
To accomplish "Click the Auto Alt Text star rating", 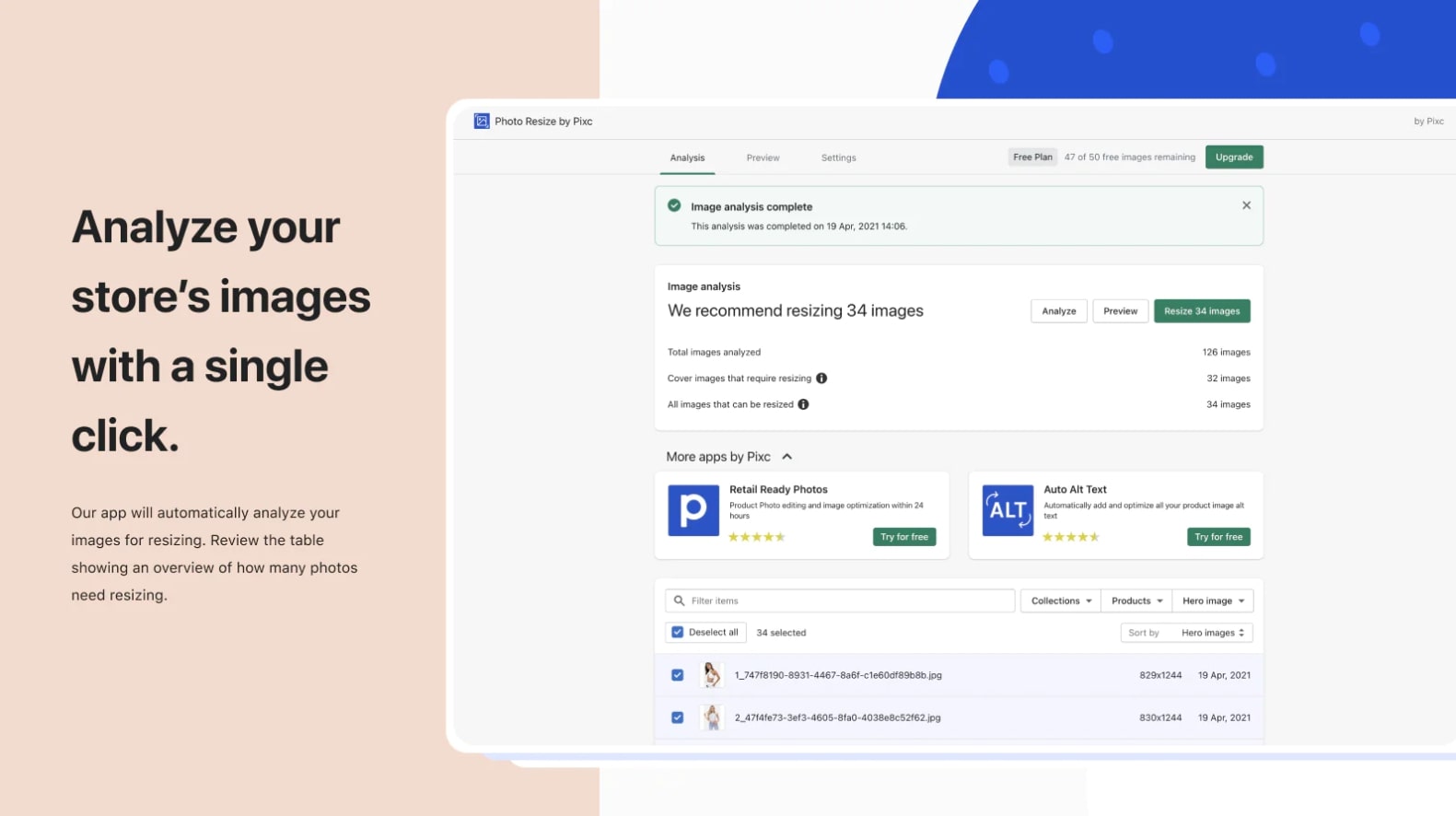I will (1071, 537).
